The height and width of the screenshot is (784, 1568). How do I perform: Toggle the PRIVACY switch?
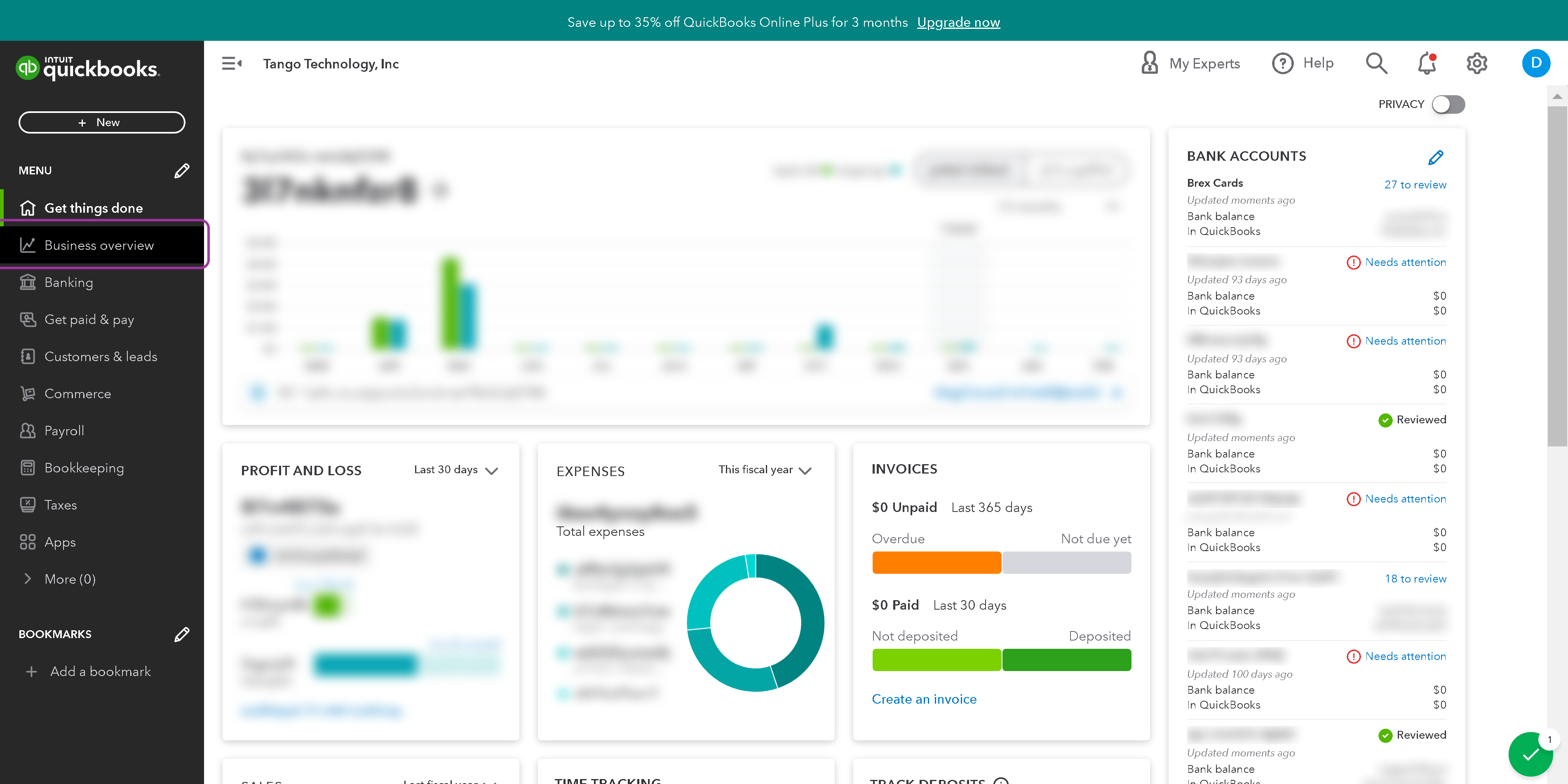[1448, 104]
